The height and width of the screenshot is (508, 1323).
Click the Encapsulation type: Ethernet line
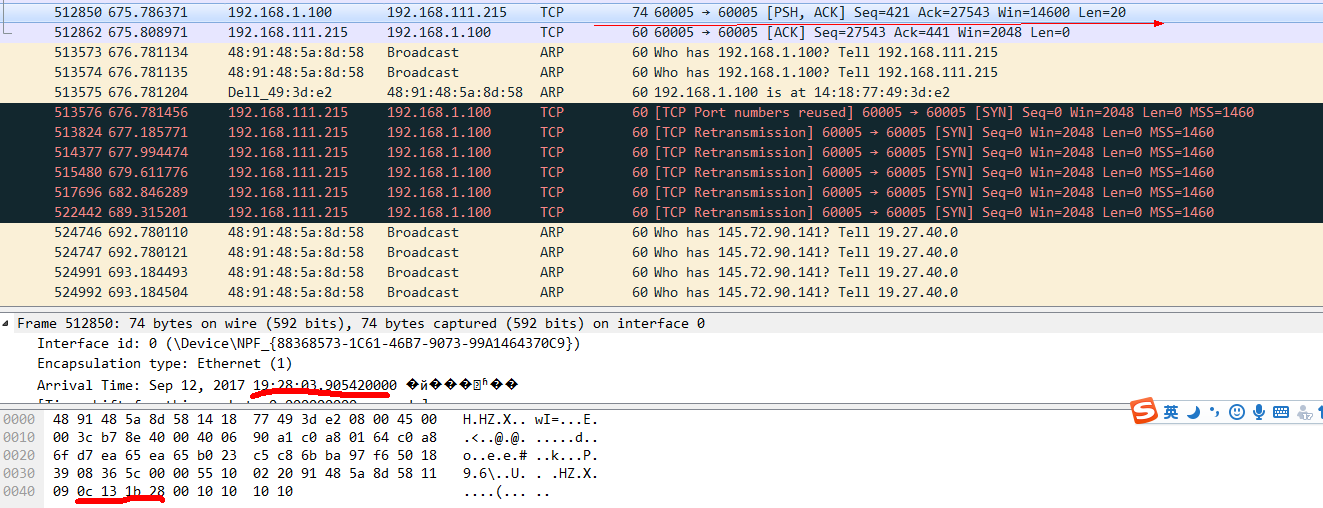(x=165, y=364)
